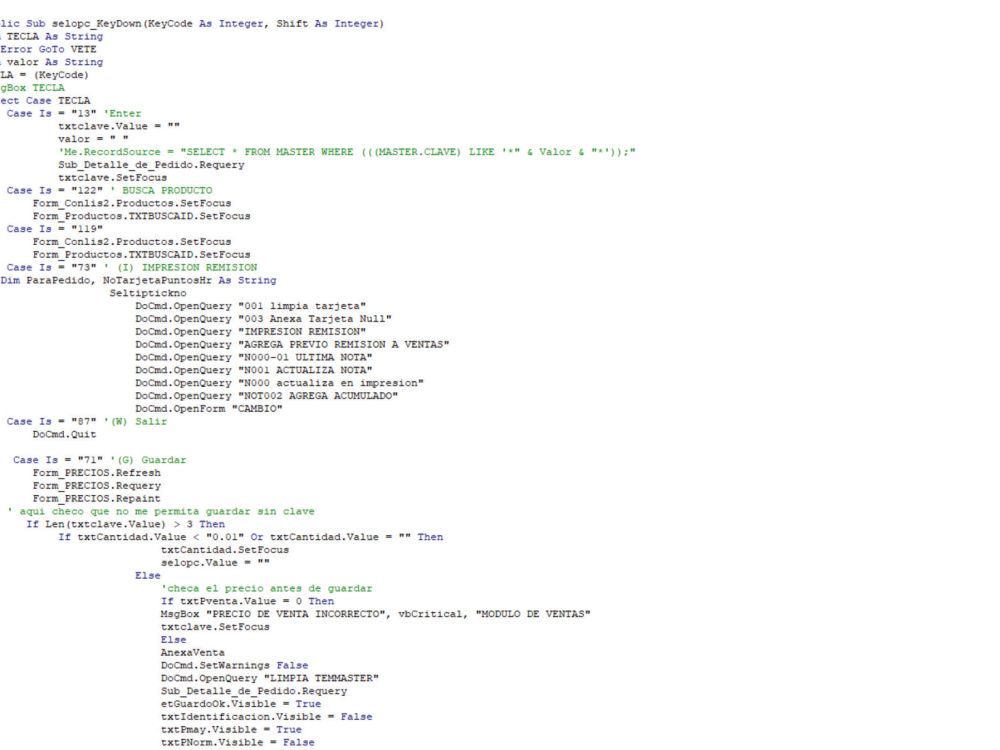1000x750 pixels.
Task: Click Case Is = "122" BUSCA PRODUCTO line
Action: pyautogui.click(x=110, y=190)
